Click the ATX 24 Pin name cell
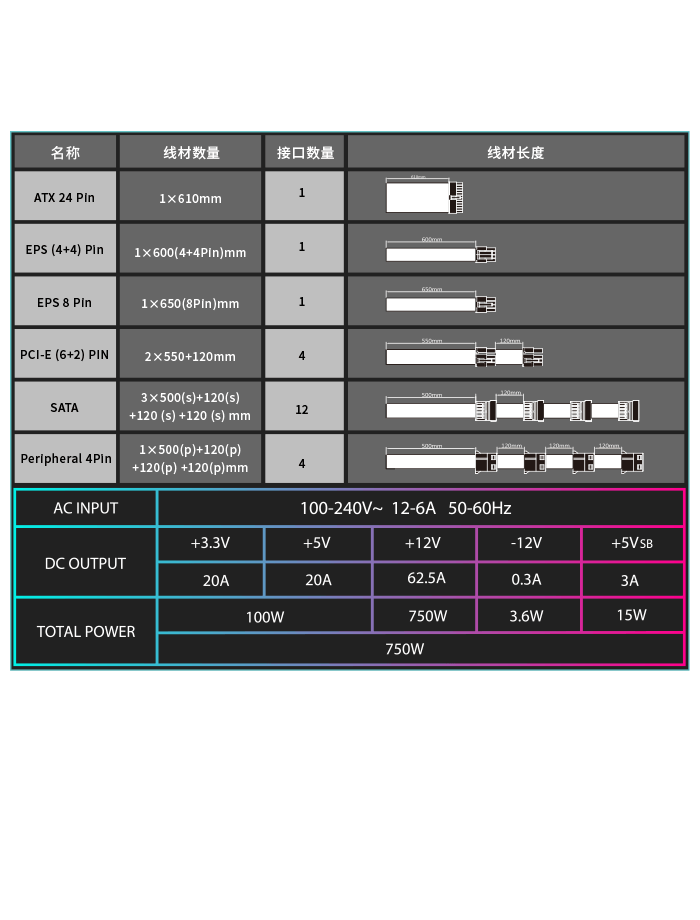The width and height of the screenshot is (700, 920). click(65, 197)
